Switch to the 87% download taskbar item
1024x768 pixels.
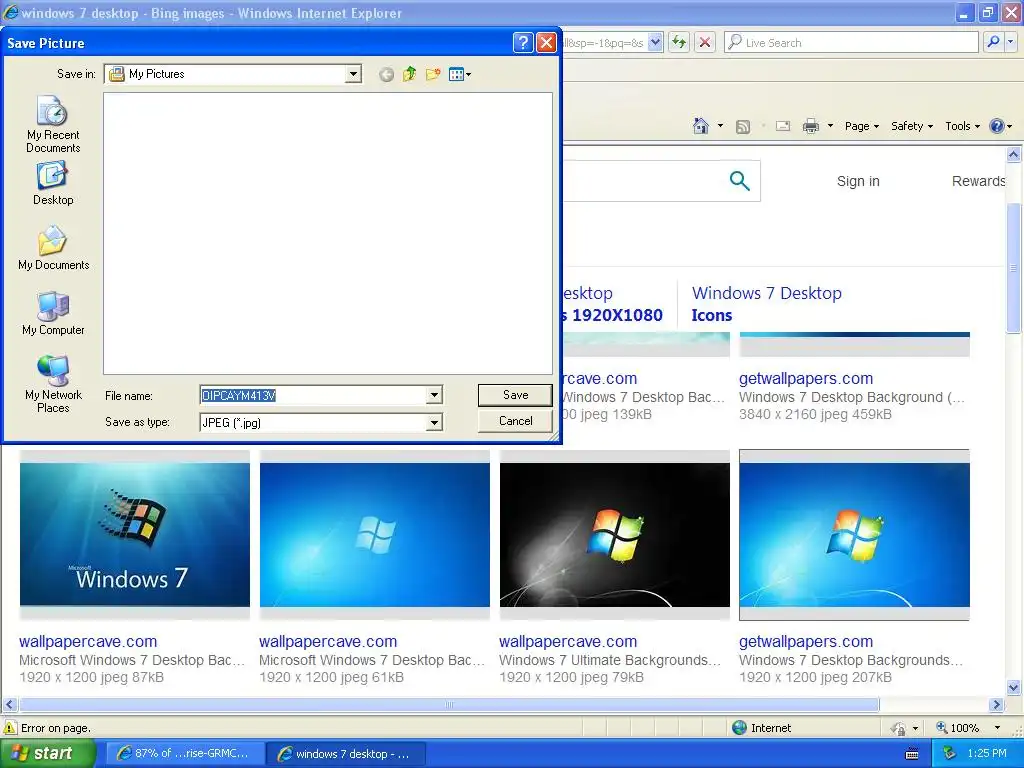185,754
